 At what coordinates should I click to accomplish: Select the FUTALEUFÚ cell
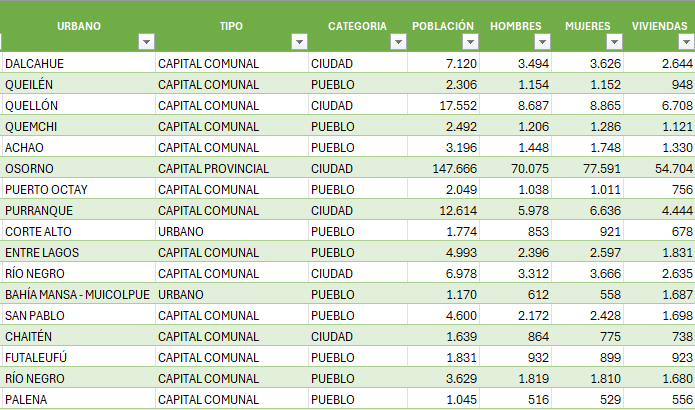click(x=78, y=357)
